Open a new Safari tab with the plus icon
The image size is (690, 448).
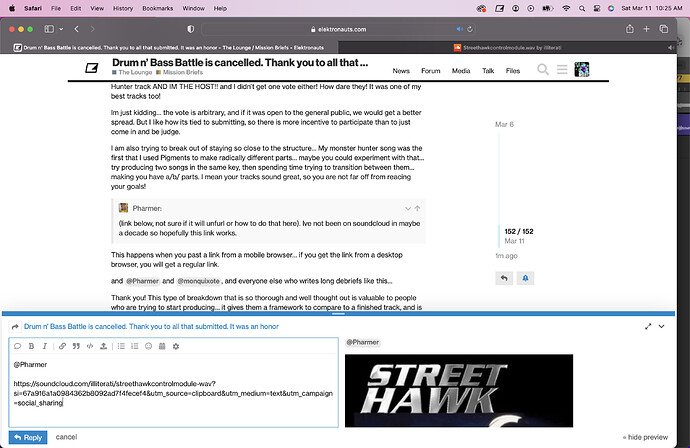tap(646, 29)
